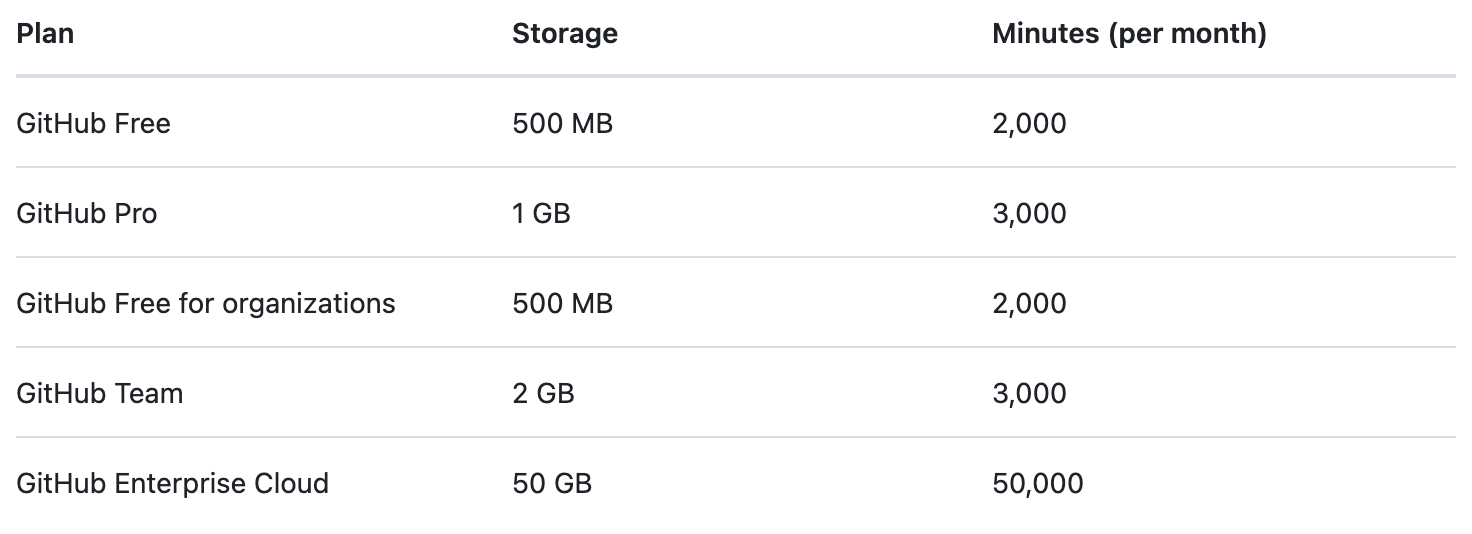Click the GitHub Team plan cell
1472x534 pixels.
pyautogui.click(x=100, y=394)
